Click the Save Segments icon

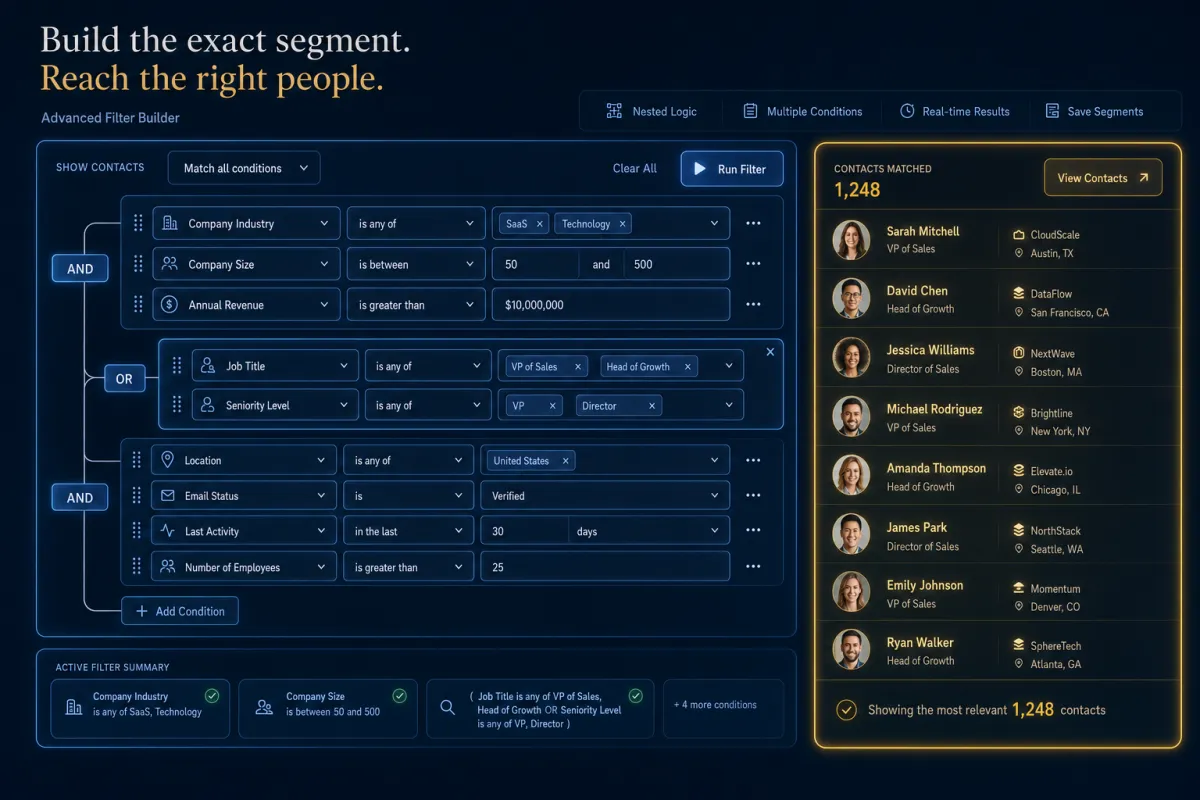1051,111
